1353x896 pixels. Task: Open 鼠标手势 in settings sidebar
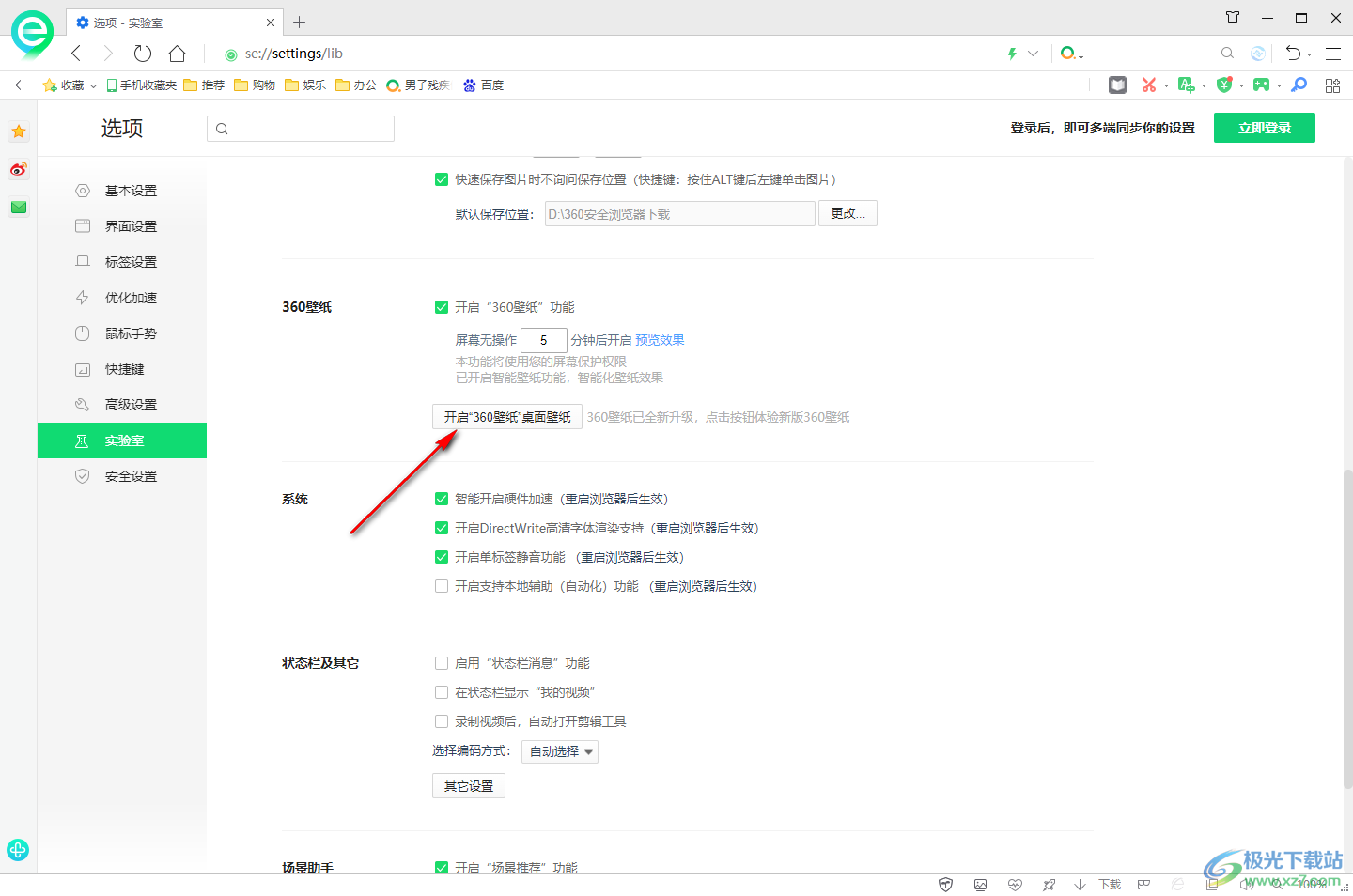tap(122, 333)
